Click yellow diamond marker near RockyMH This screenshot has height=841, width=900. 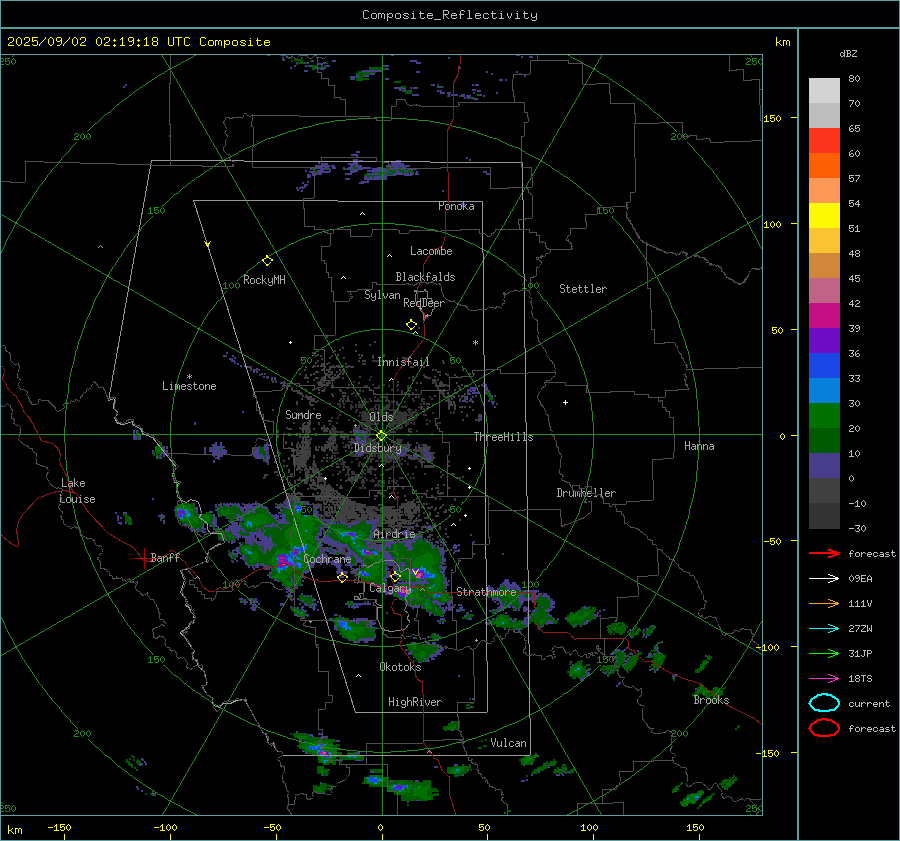click(267, 261)
